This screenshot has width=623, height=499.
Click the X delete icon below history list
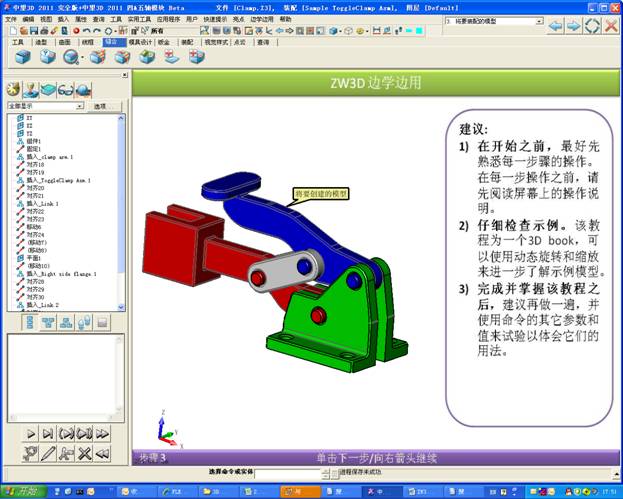point(84,453)
